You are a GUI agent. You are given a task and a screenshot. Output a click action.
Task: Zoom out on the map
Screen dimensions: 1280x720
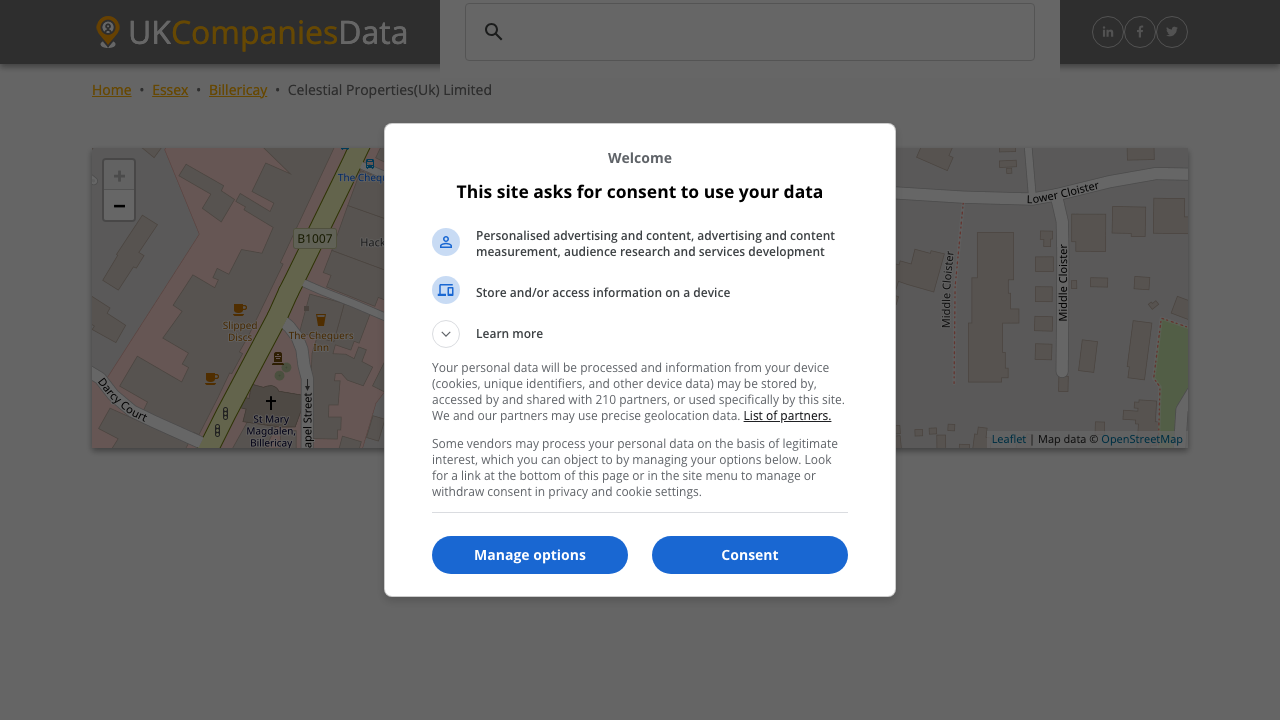coord(119,206)
